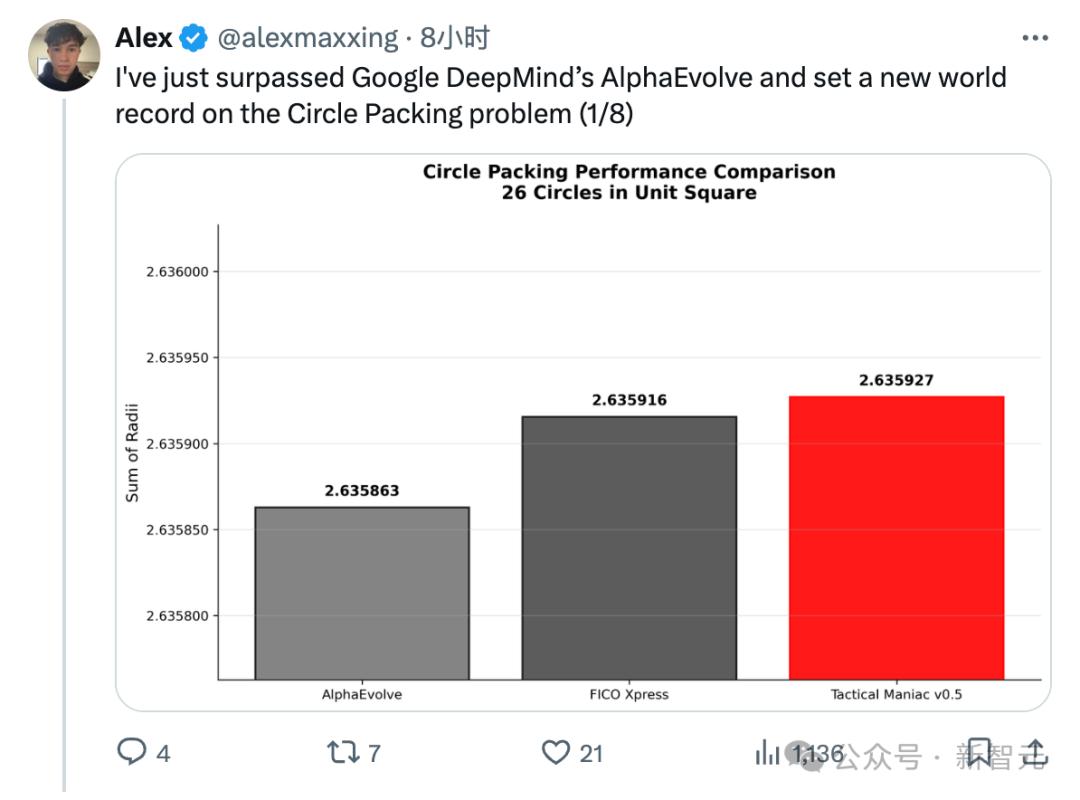Click the 8小时 timestamp
This screenshot has width=1080, height=800.
tap(455, 39)
